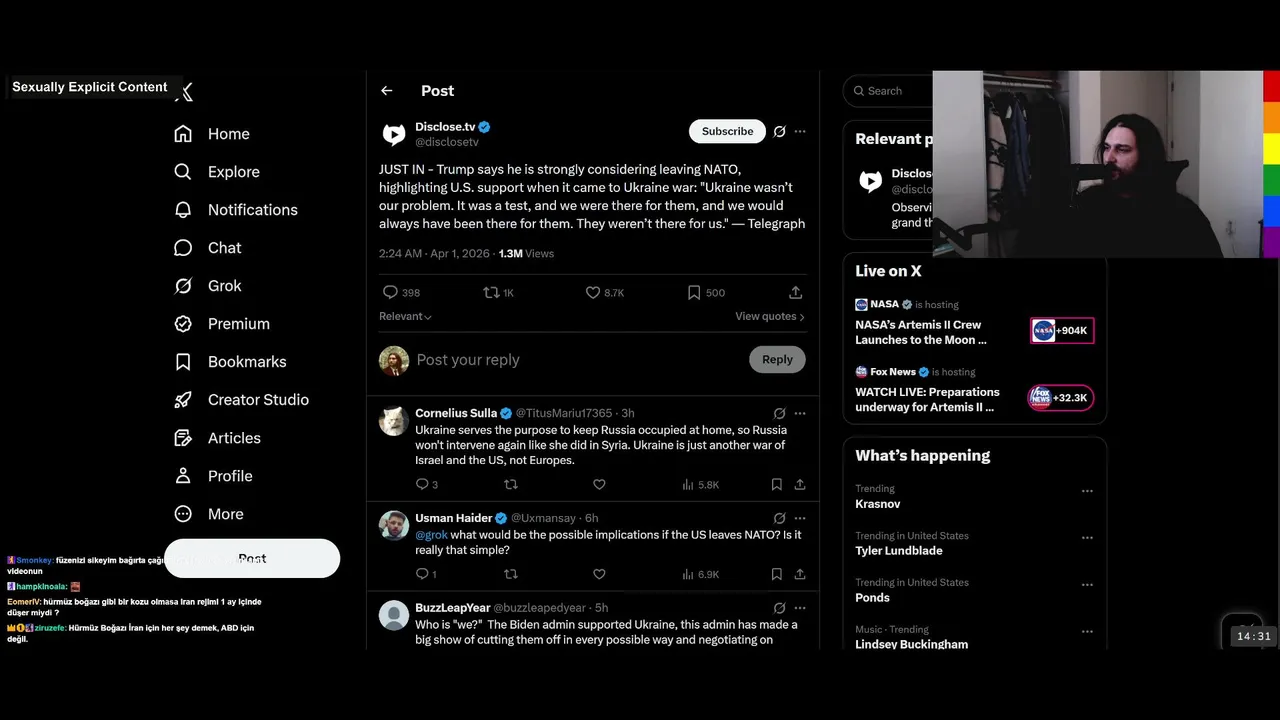
Task: Go back using the Post arrow
Action: pyautogui.click(x=387, y=91)
